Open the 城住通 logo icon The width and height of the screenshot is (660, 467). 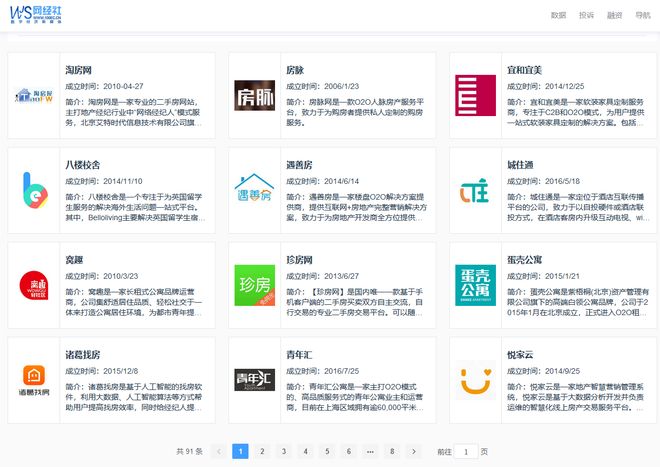pyautogui.click(x=474, y=190)
